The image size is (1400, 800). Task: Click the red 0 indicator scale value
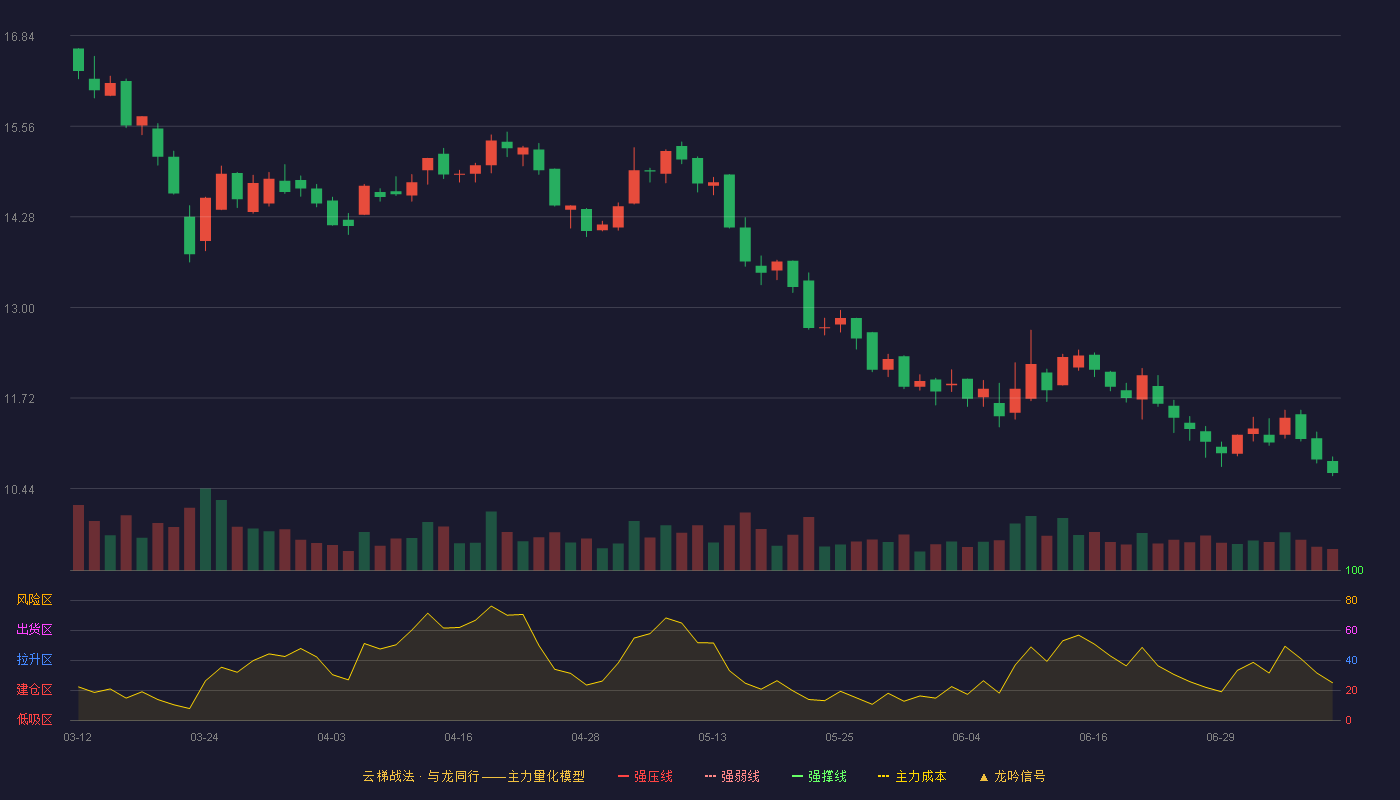tap(1348, 721)
